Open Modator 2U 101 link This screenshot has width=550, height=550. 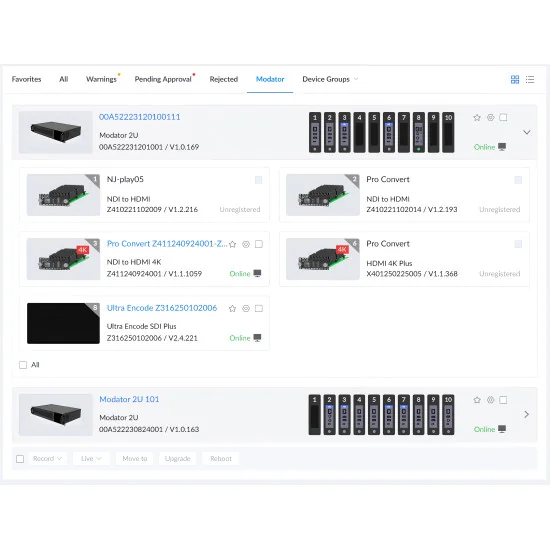coord(129,399)
